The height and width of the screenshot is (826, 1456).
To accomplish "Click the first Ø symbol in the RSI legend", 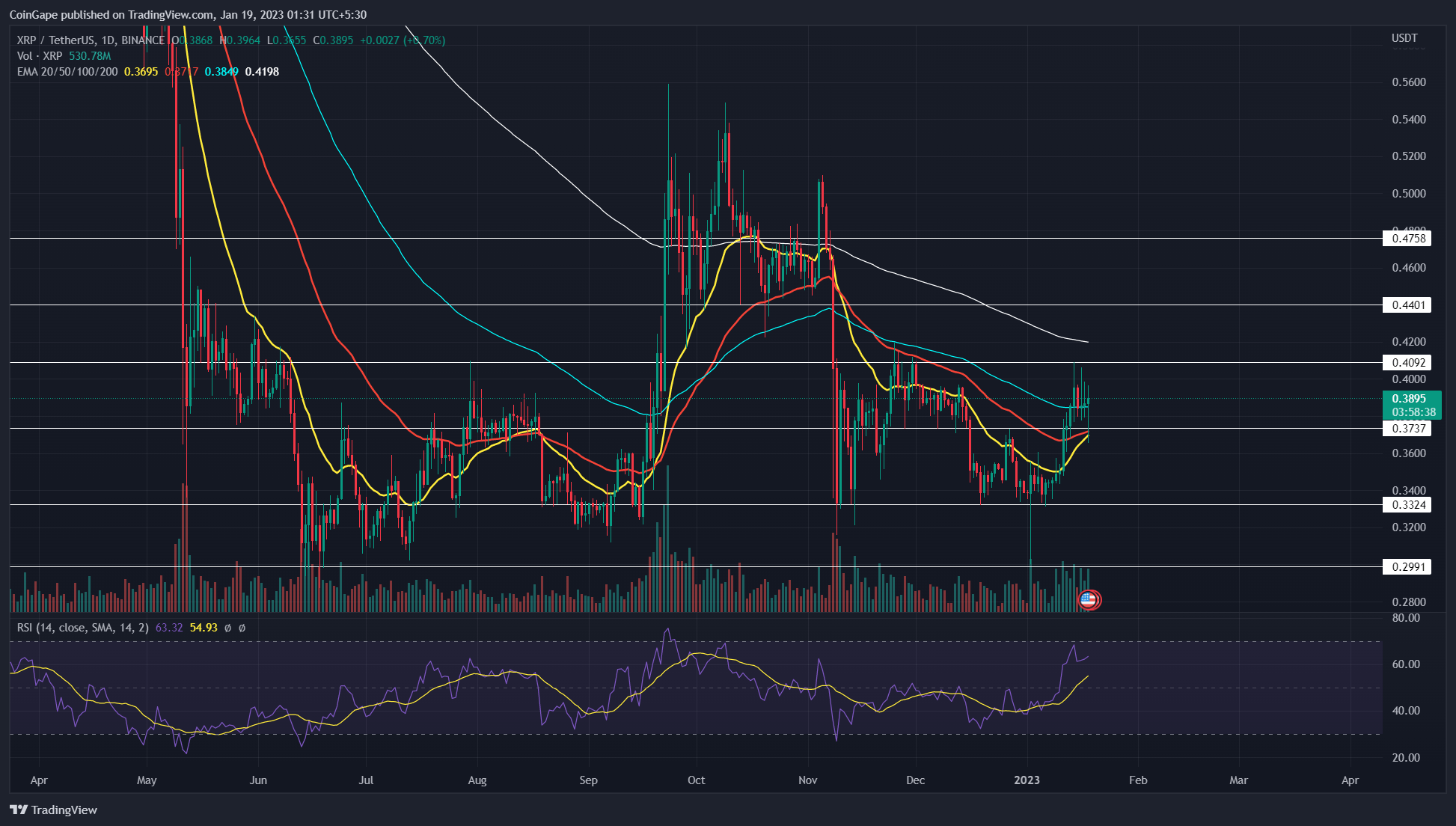I will click(228, 628).
